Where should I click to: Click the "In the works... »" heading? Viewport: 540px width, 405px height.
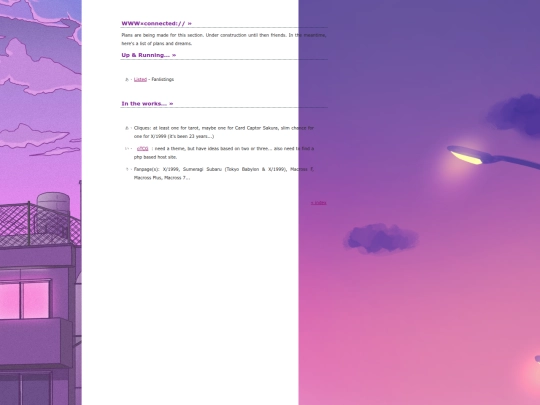point(147,104)
